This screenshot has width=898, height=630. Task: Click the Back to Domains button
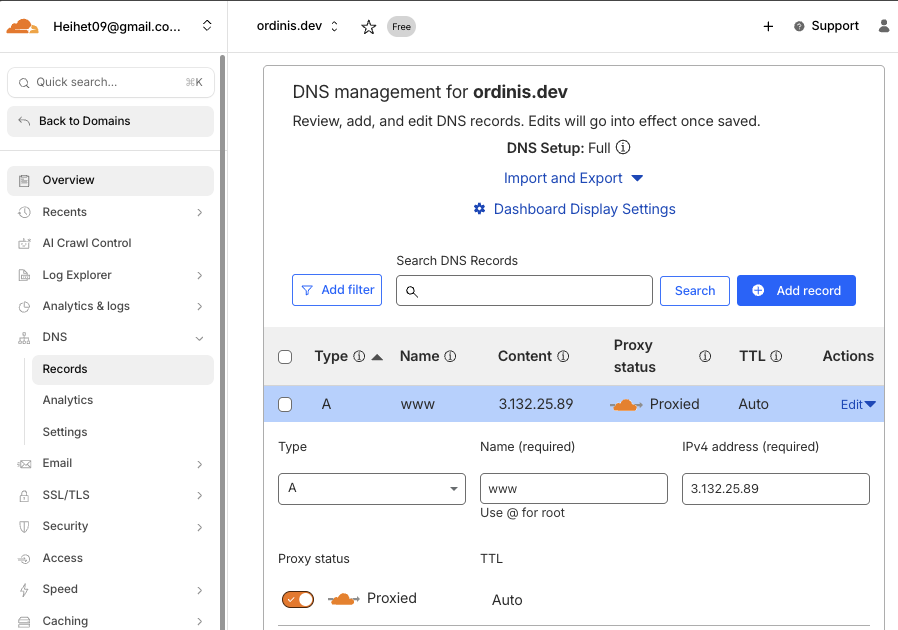[110, 121]
